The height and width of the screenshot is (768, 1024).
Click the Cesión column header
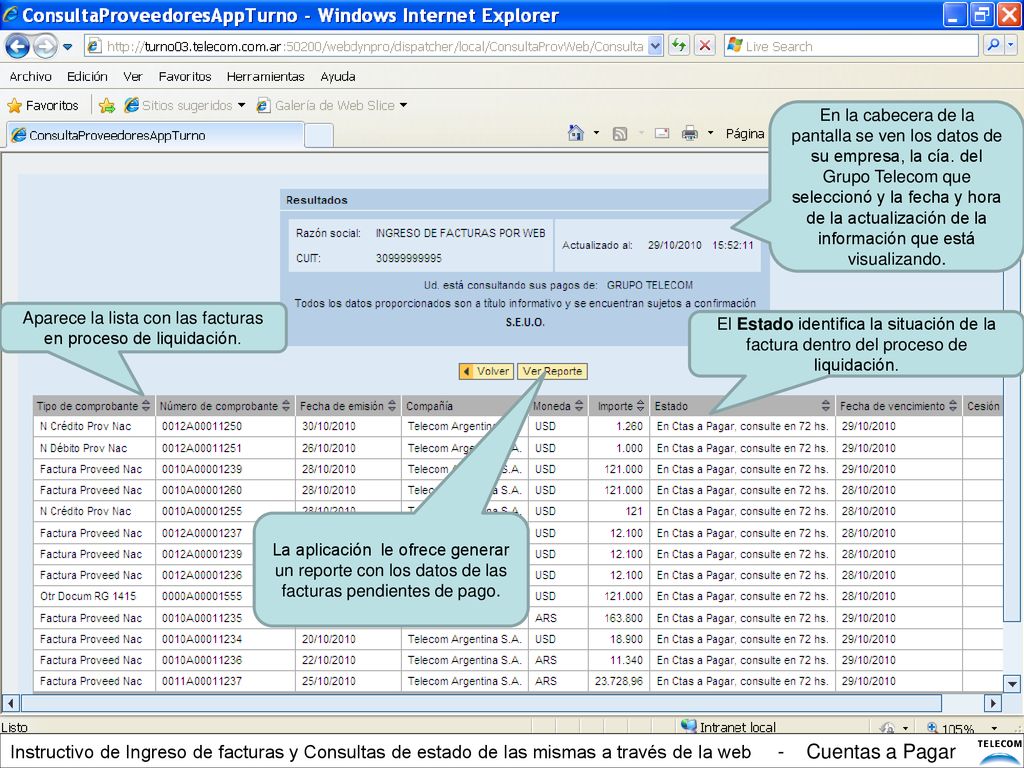pos(983,406)
